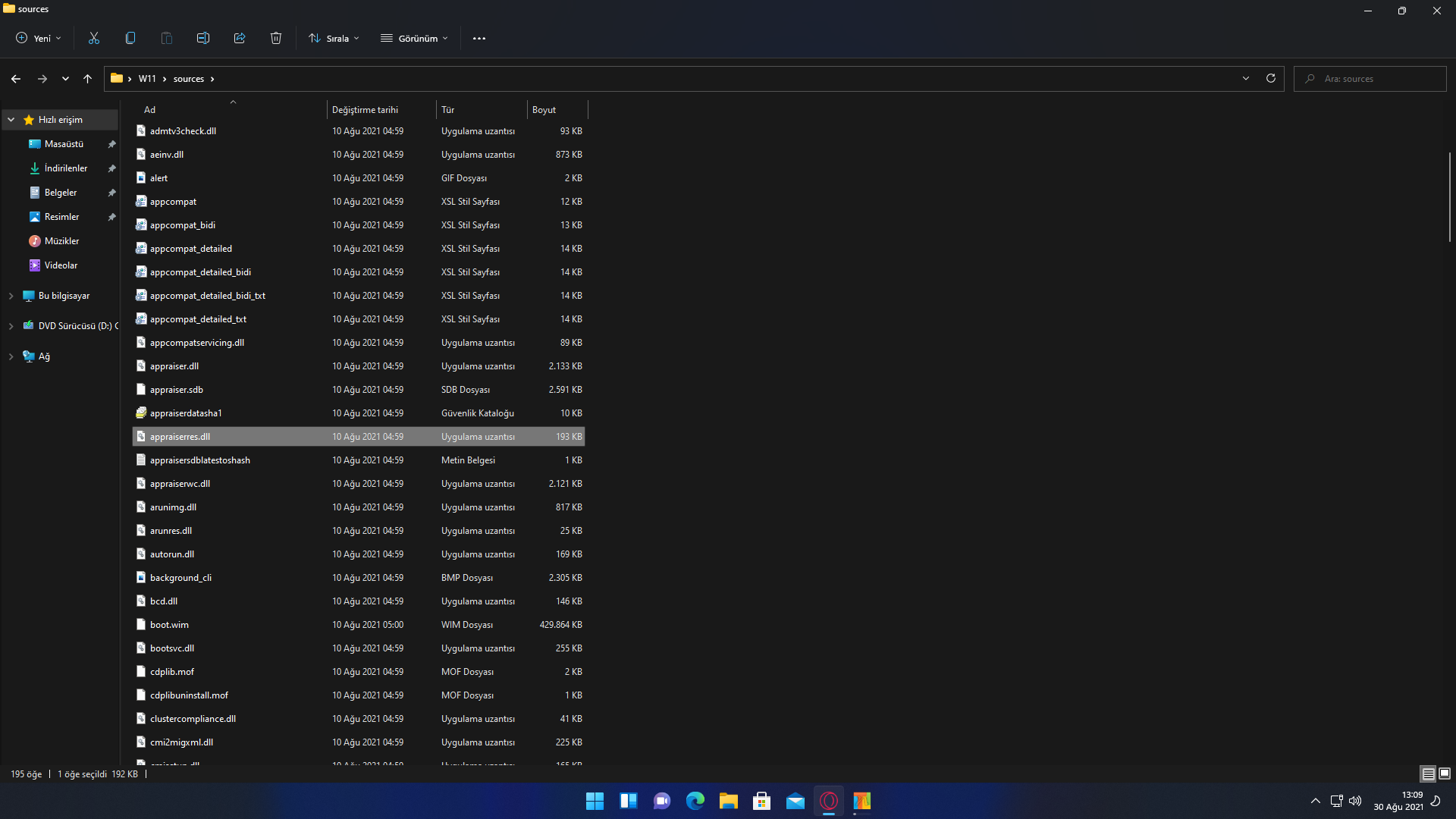Navigate back with the left arrow
This screenshot has width=1456, height=819.
16,79
